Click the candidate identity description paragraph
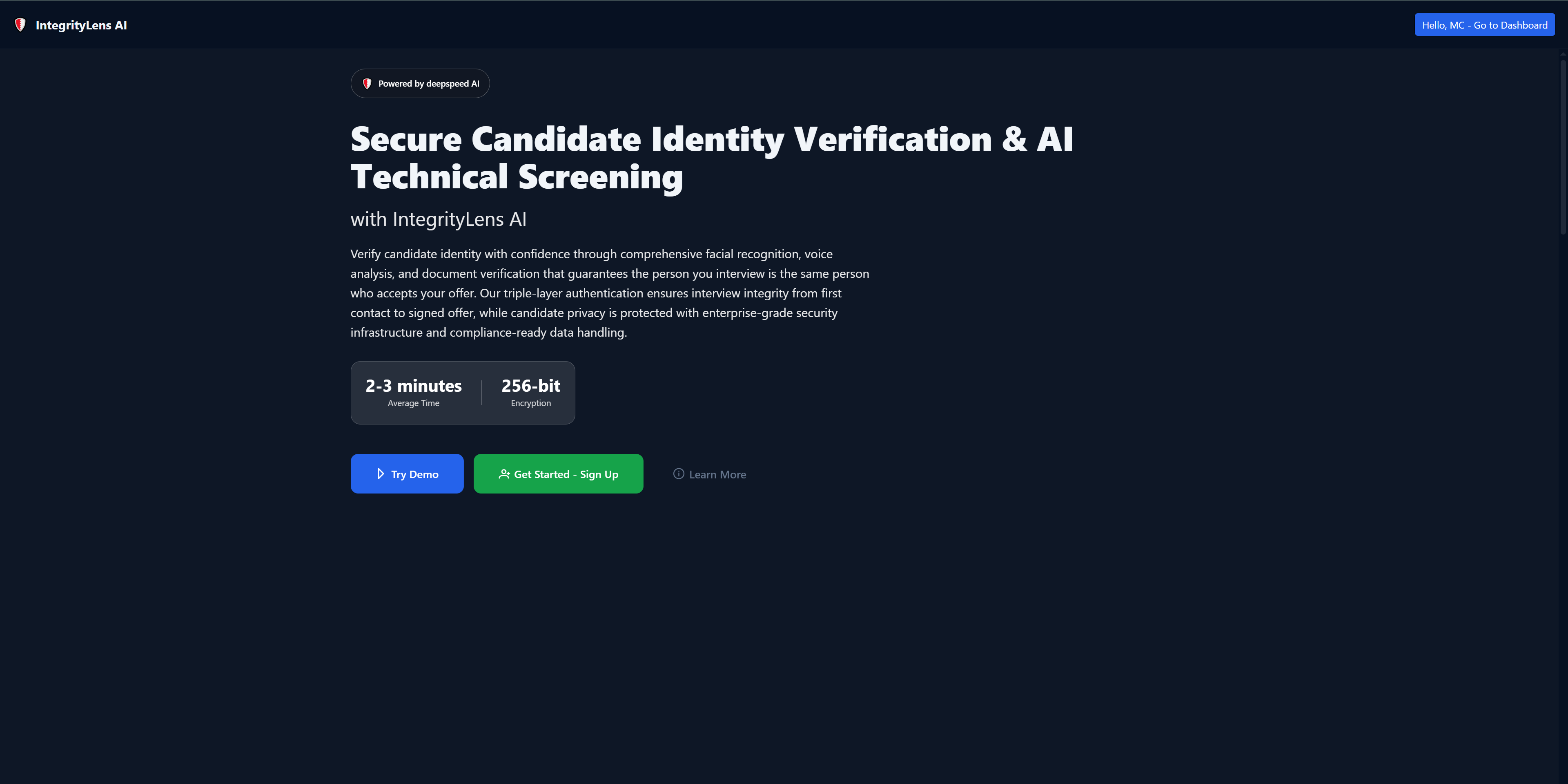The height and width of the screenshot is (784, 1568). 610,293
